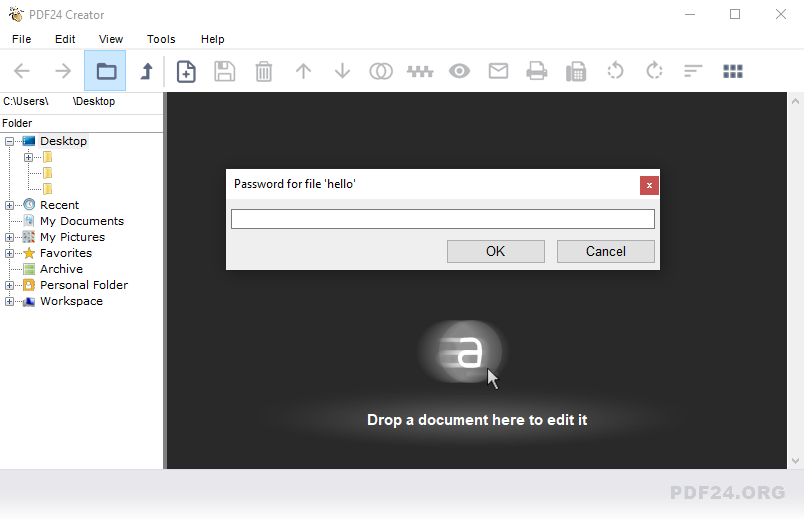Print the document with the printer icon
The width and height of the screenshot is (804, 519).
coord(537,71)
